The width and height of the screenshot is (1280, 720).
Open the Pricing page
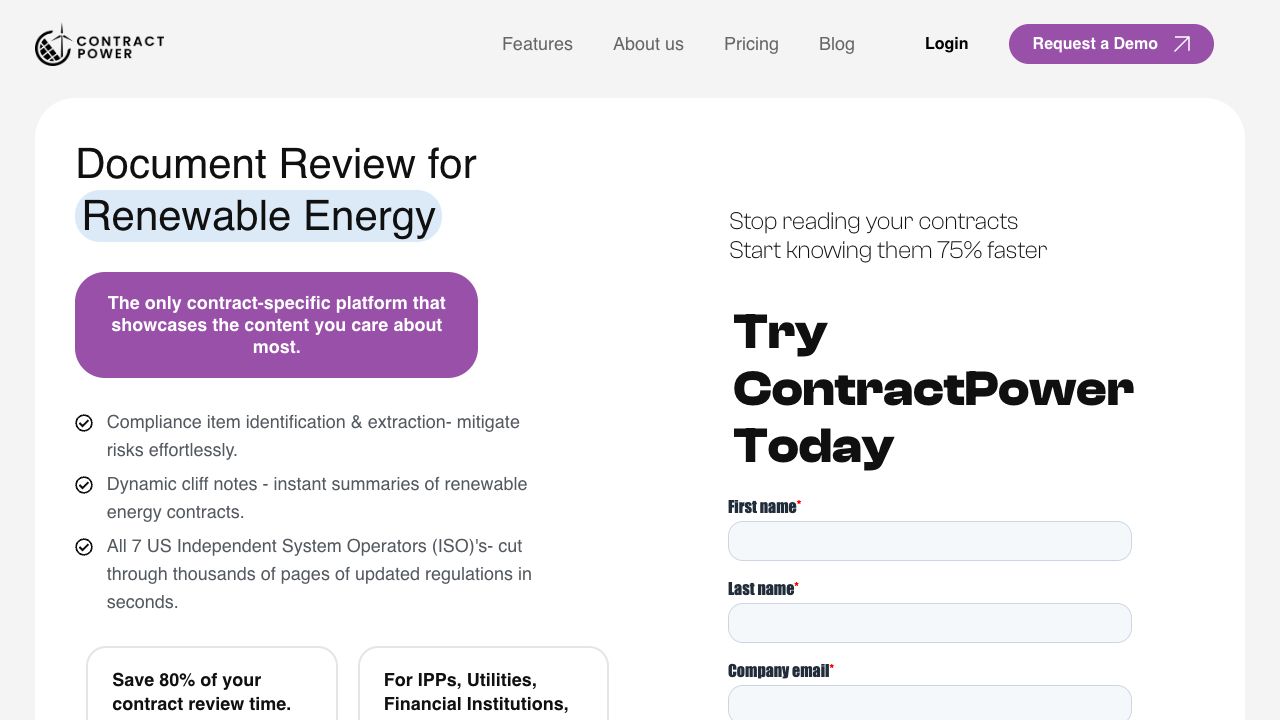coord(751,44)
